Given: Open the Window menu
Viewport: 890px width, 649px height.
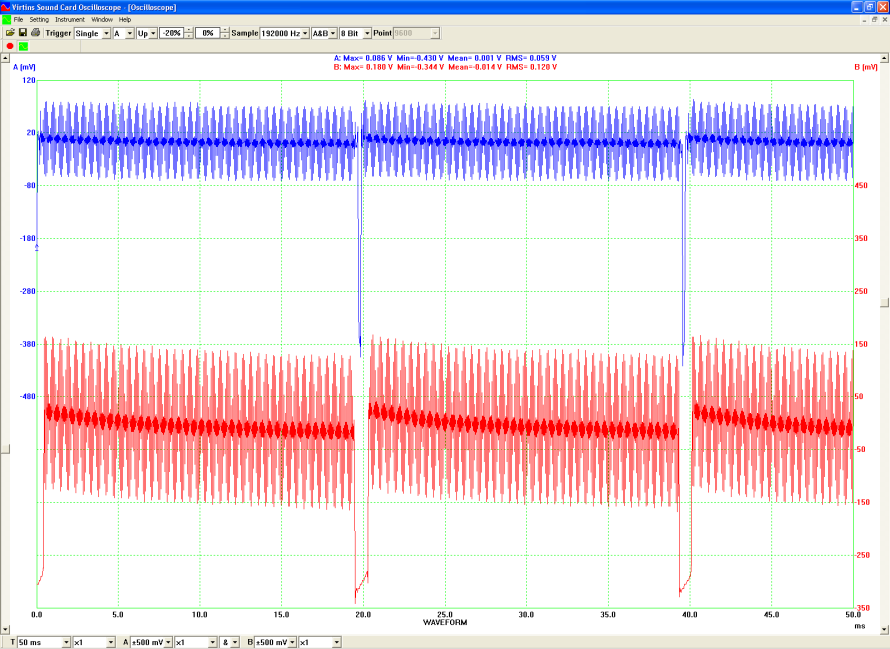Looking at the screenshot, I should 102,19.
